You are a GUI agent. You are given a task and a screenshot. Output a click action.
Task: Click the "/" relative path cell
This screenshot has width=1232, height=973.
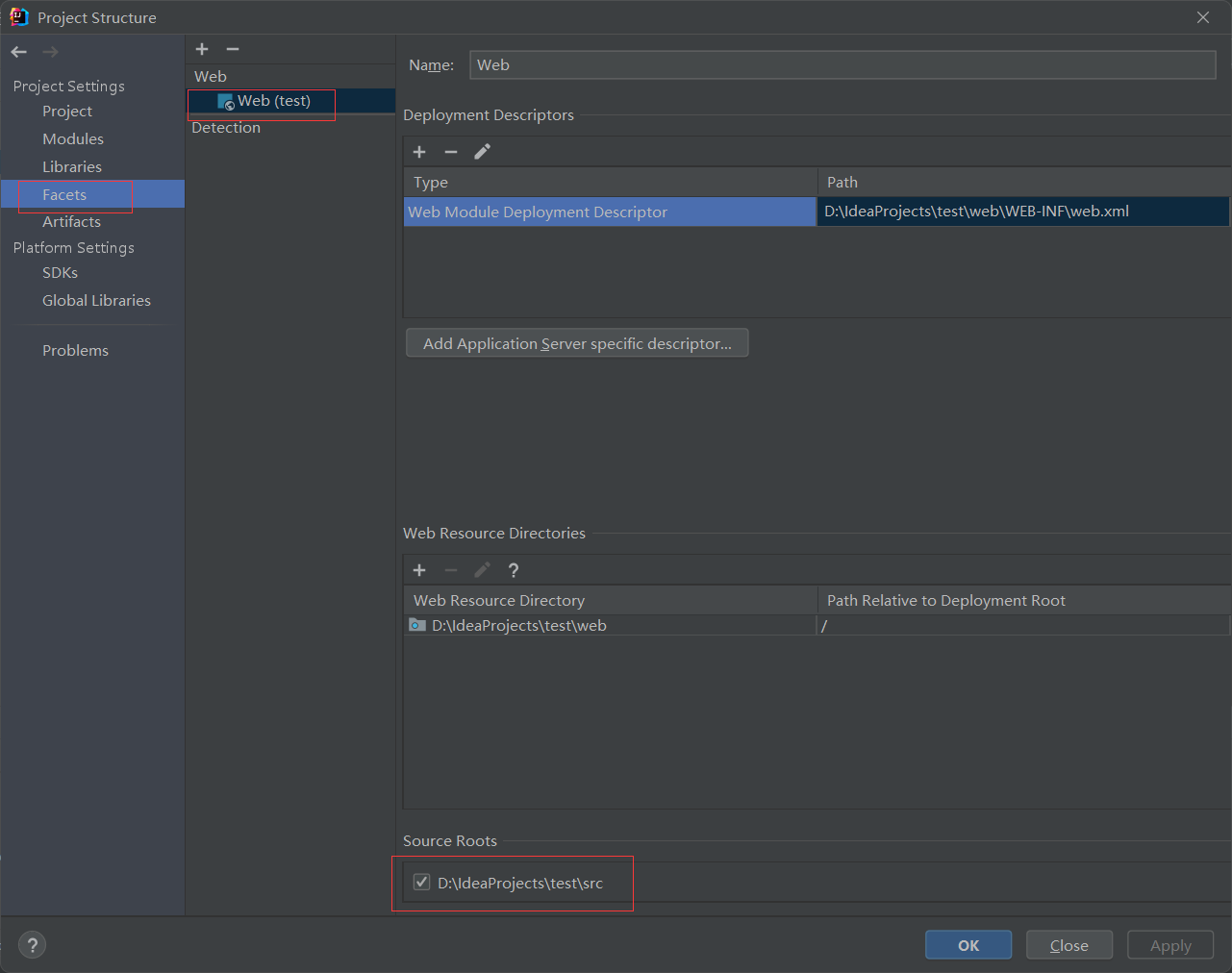(1023, 626)
